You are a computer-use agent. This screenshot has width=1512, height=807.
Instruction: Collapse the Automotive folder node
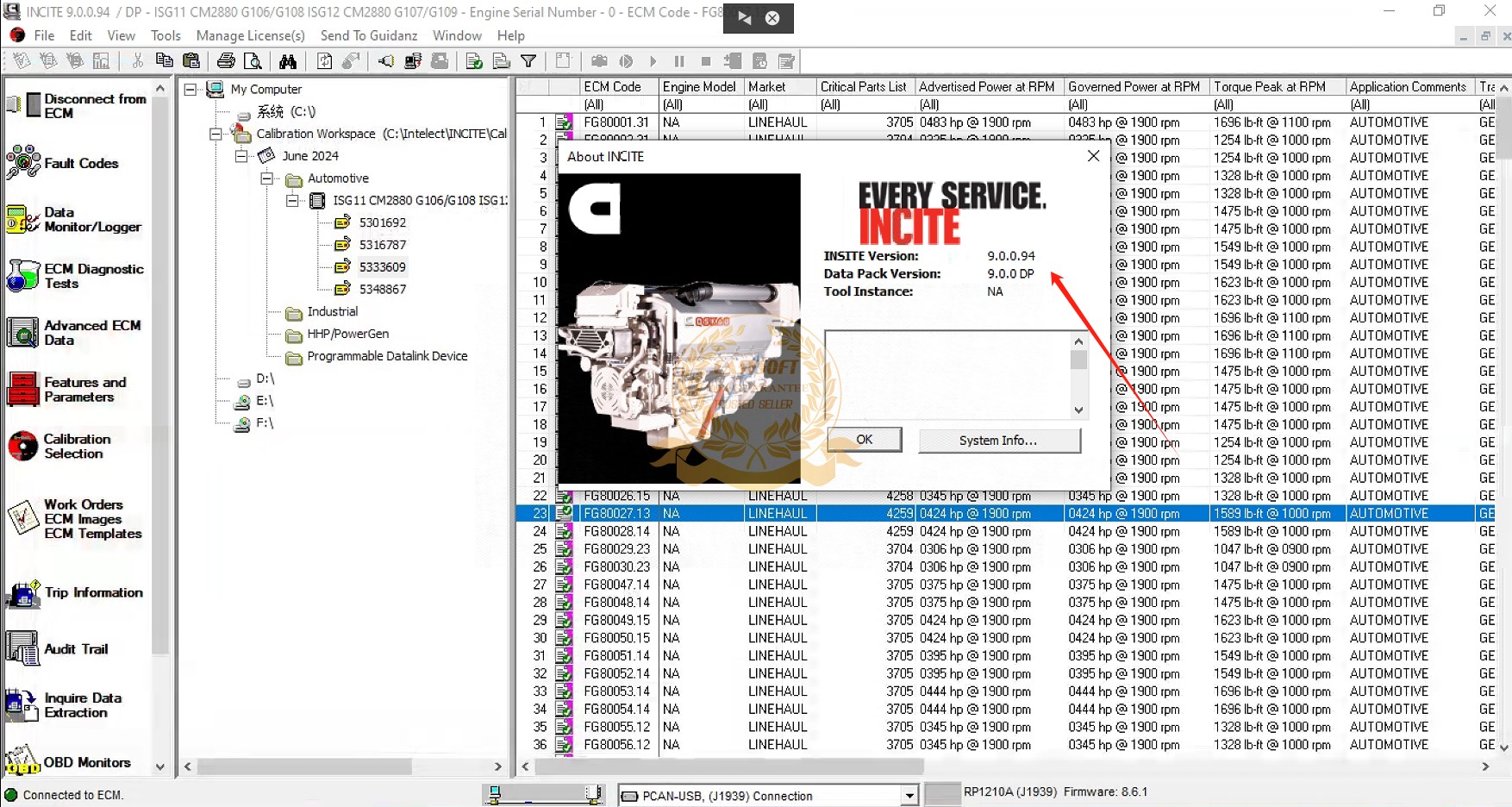[x=267, y=178]
